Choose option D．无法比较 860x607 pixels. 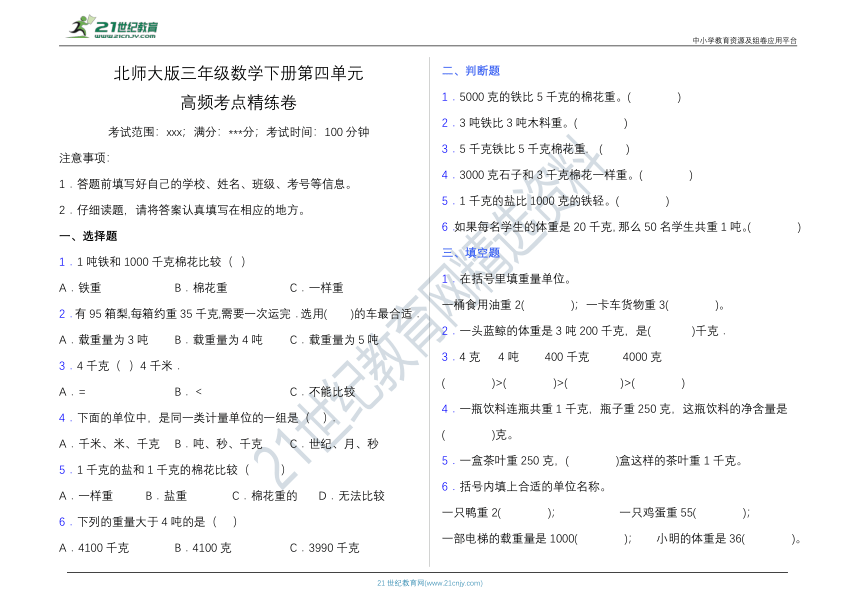(352, 496)
